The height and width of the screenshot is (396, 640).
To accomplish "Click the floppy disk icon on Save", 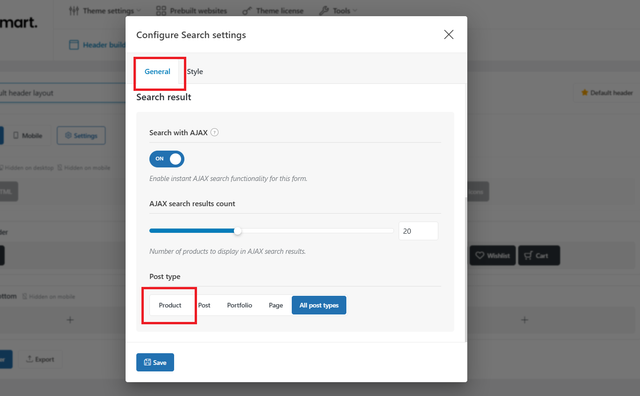I will 147,362.
